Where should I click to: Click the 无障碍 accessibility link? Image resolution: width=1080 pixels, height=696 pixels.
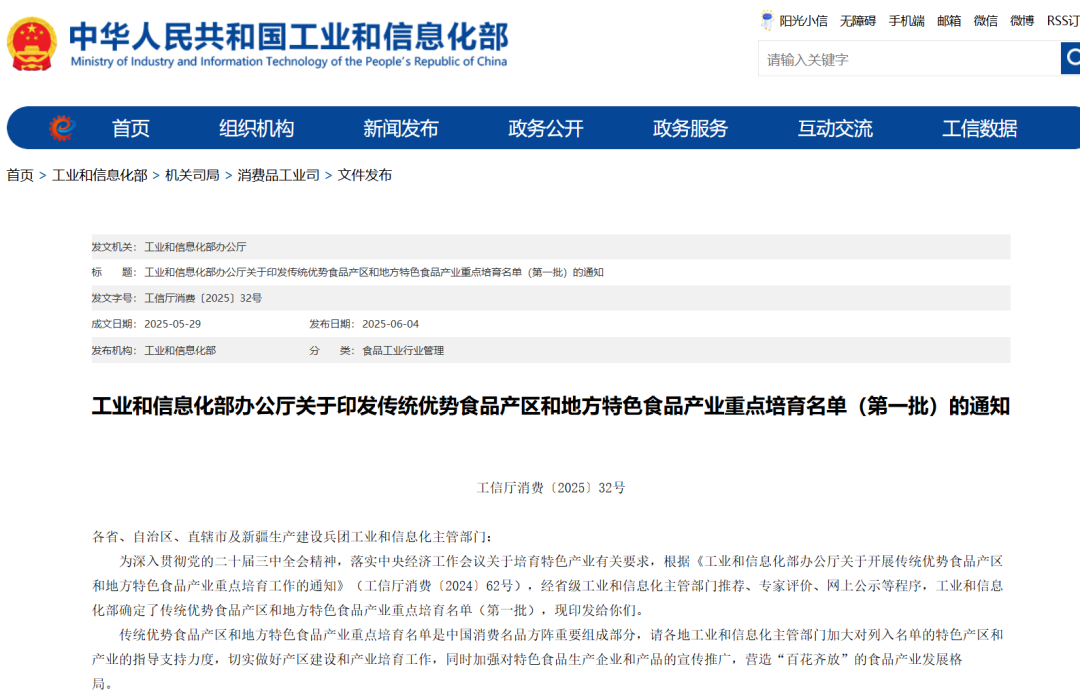pos(858,21)
